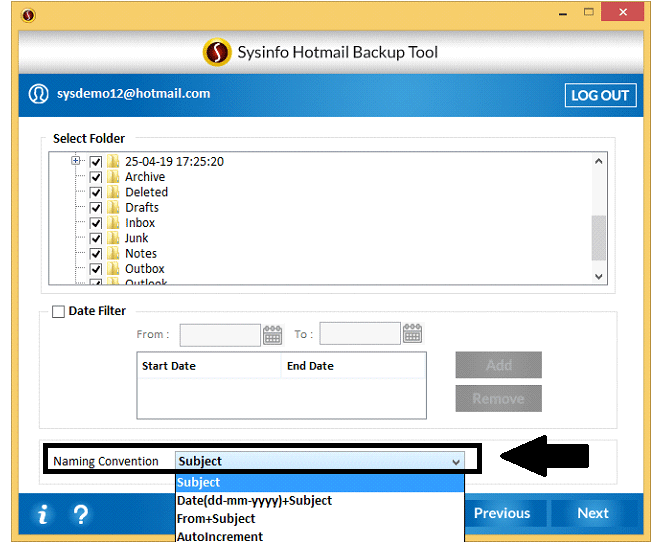Screen dimensions: 663x545
Task: Enable the Date Filter checkbox
Action: 58,312
